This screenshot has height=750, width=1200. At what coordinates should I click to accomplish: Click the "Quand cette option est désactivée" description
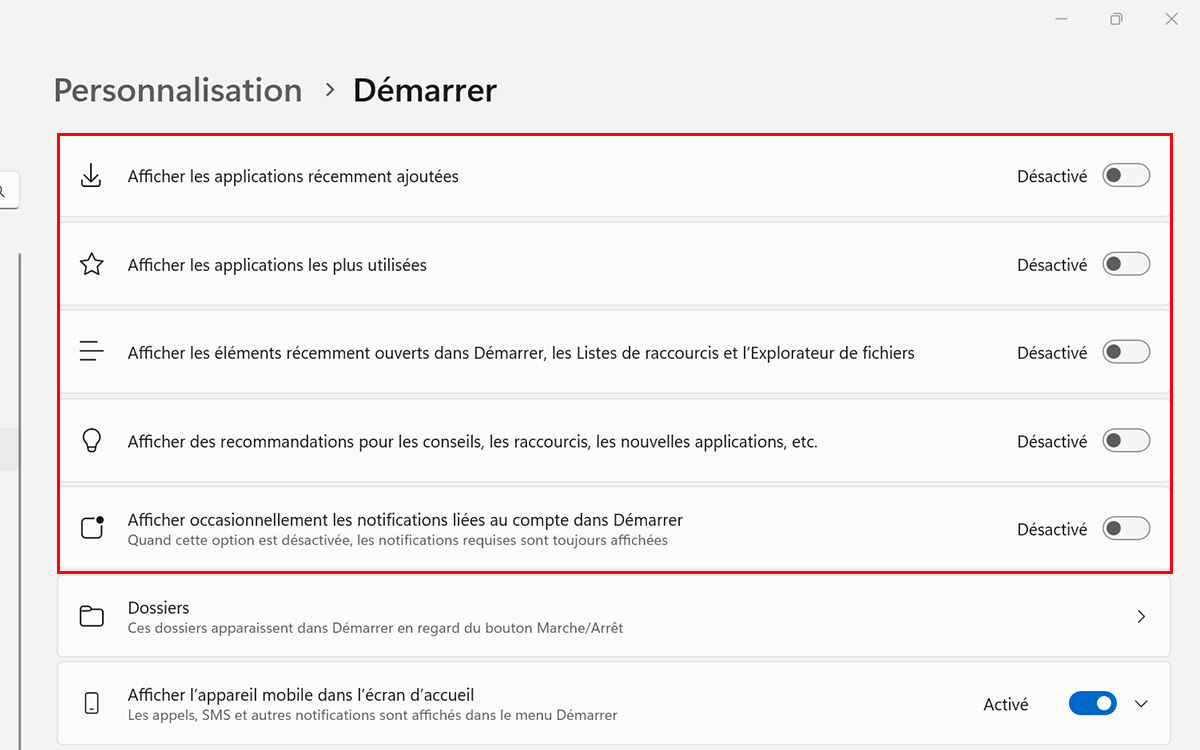click(x=398, y=540)
